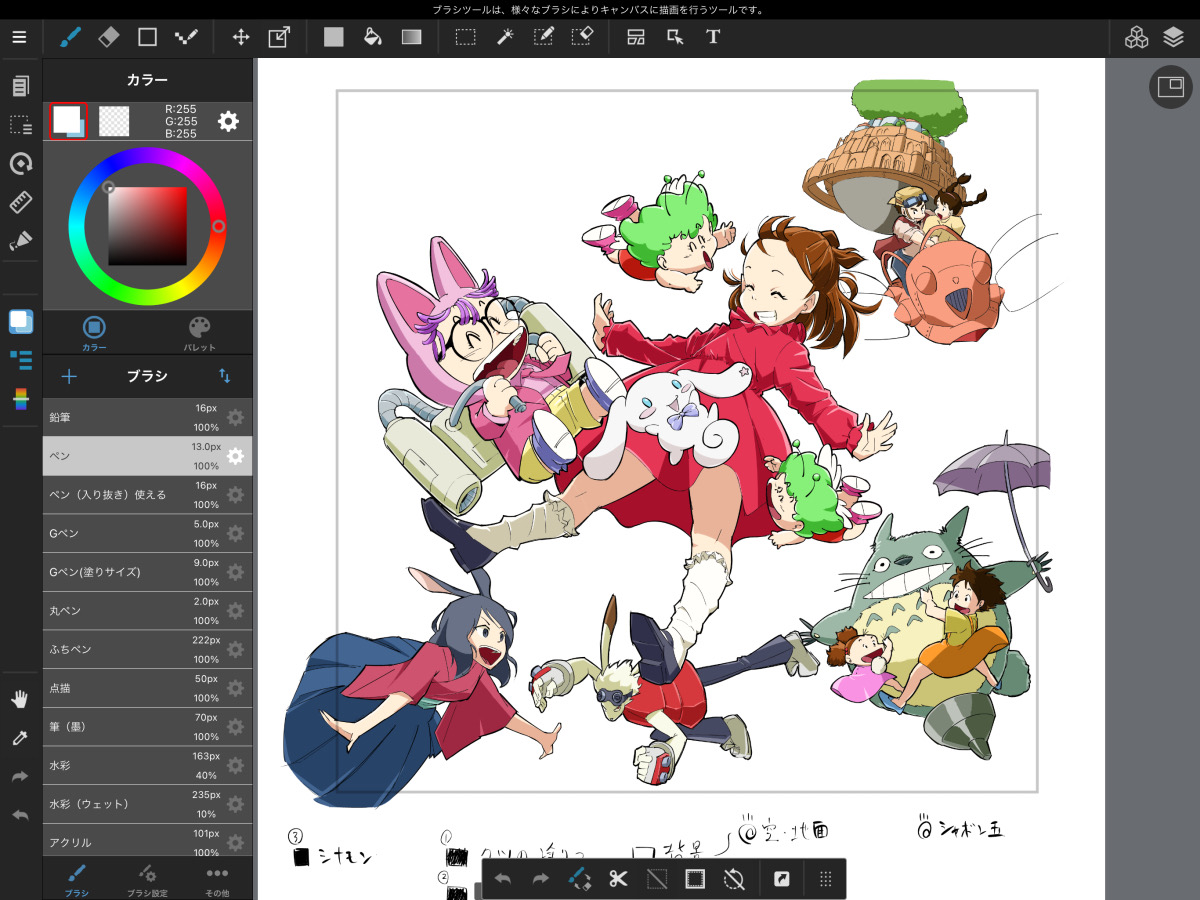Click the pen nib icon in left sidebar
Image resolution: width=1200 pixels, height=900 pixels.
[20, 241]
